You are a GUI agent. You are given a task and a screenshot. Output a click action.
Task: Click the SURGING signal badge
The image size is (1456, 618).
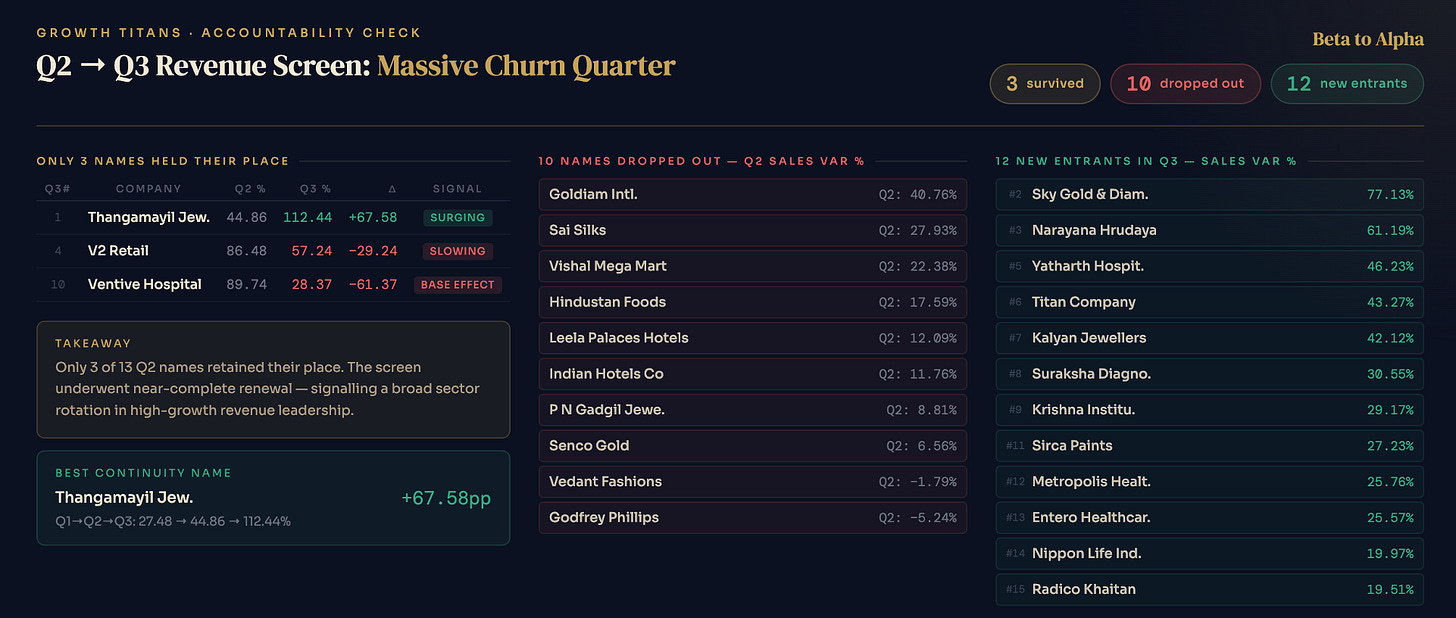click(458, 217)
